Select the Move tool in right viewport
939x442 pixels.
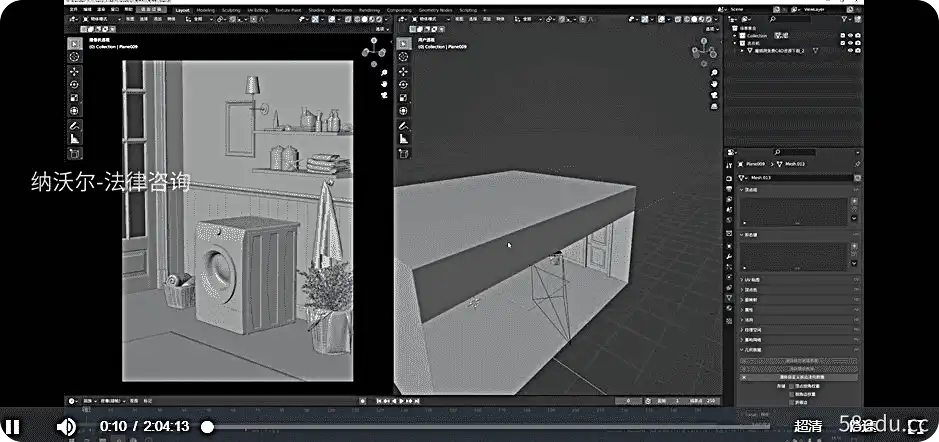404,71
